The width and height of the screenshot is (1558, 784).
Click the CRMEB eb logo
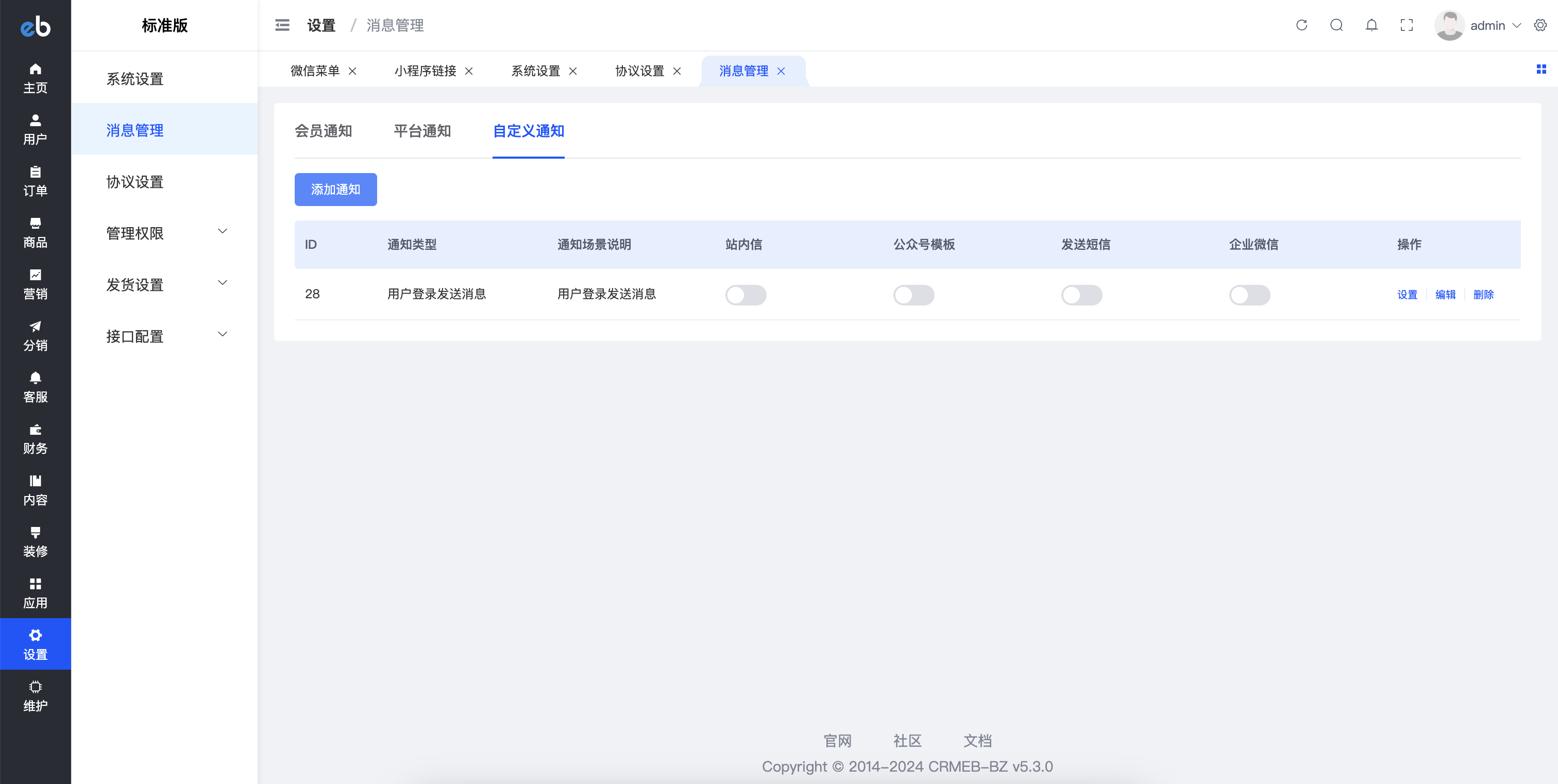[35, 26]
